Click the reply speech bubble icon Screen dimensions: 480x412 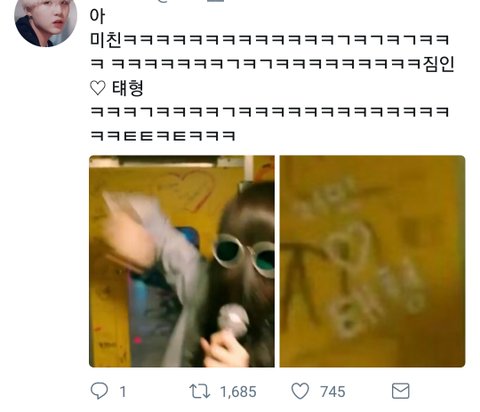point(99,391)
